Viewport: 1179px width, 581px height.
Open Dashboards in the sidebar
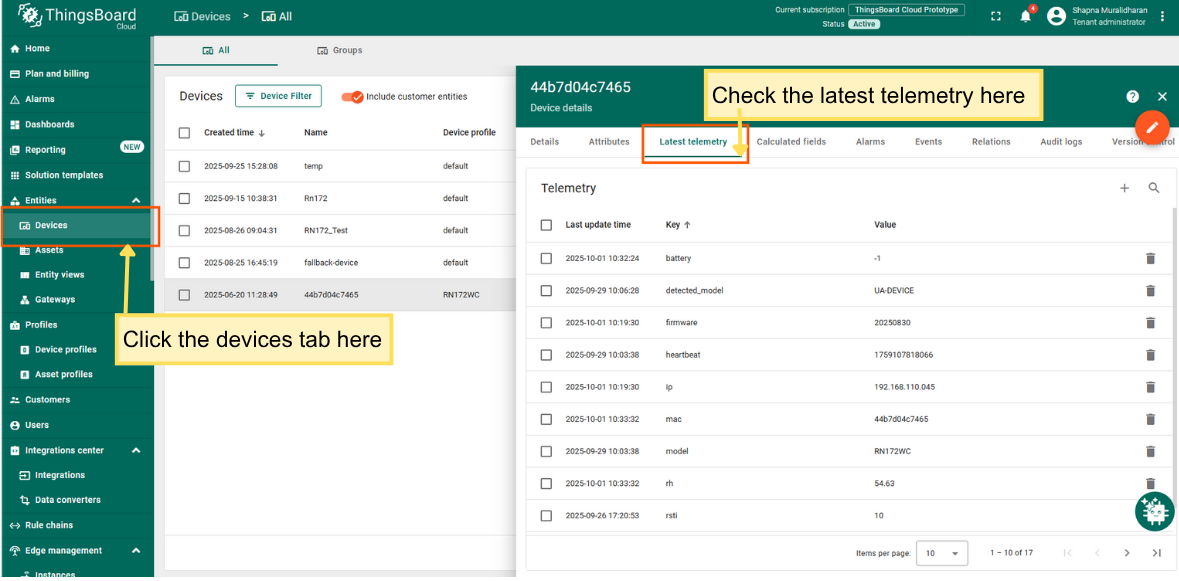tap(50, 125)
